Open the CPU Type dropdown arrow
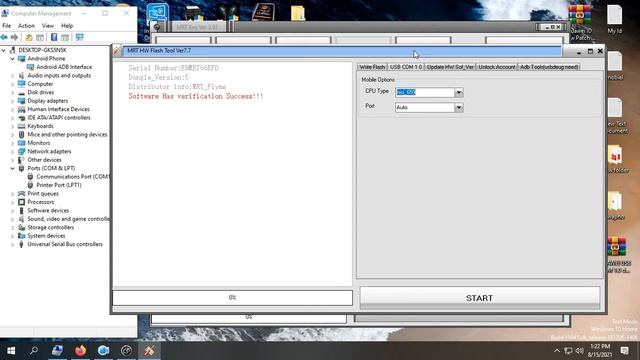 458,93
